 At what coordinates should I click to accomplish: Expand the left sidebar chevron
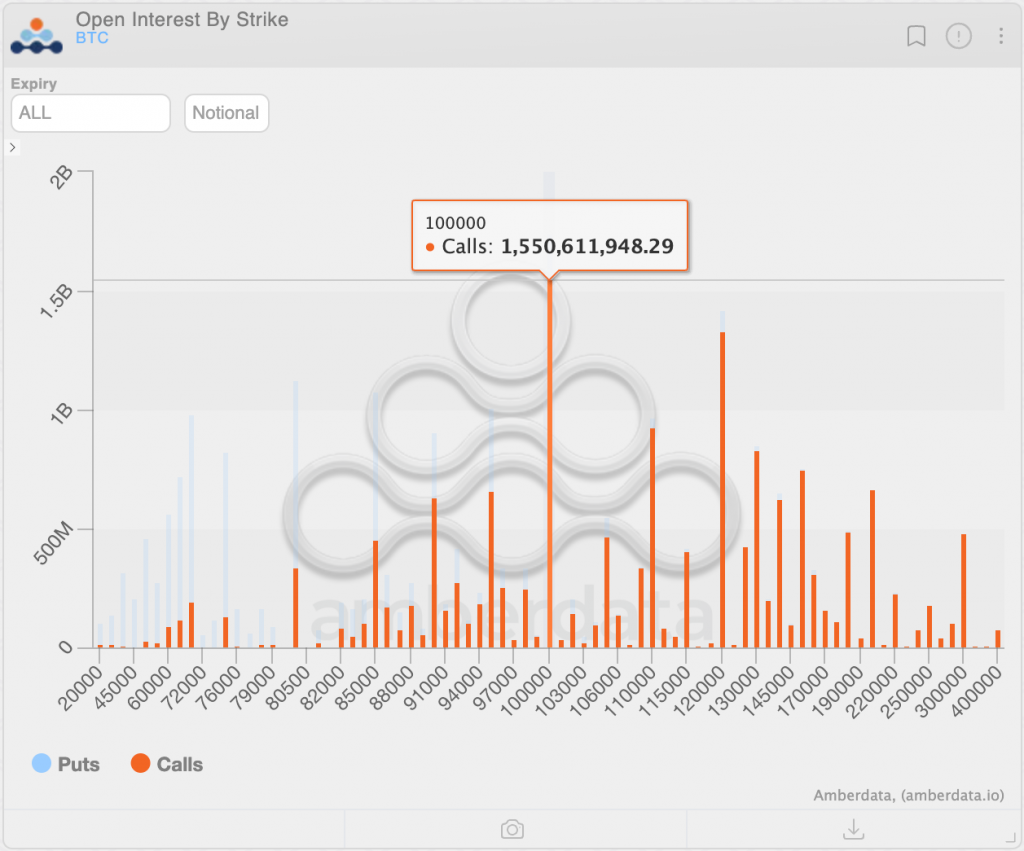[11, 146]
